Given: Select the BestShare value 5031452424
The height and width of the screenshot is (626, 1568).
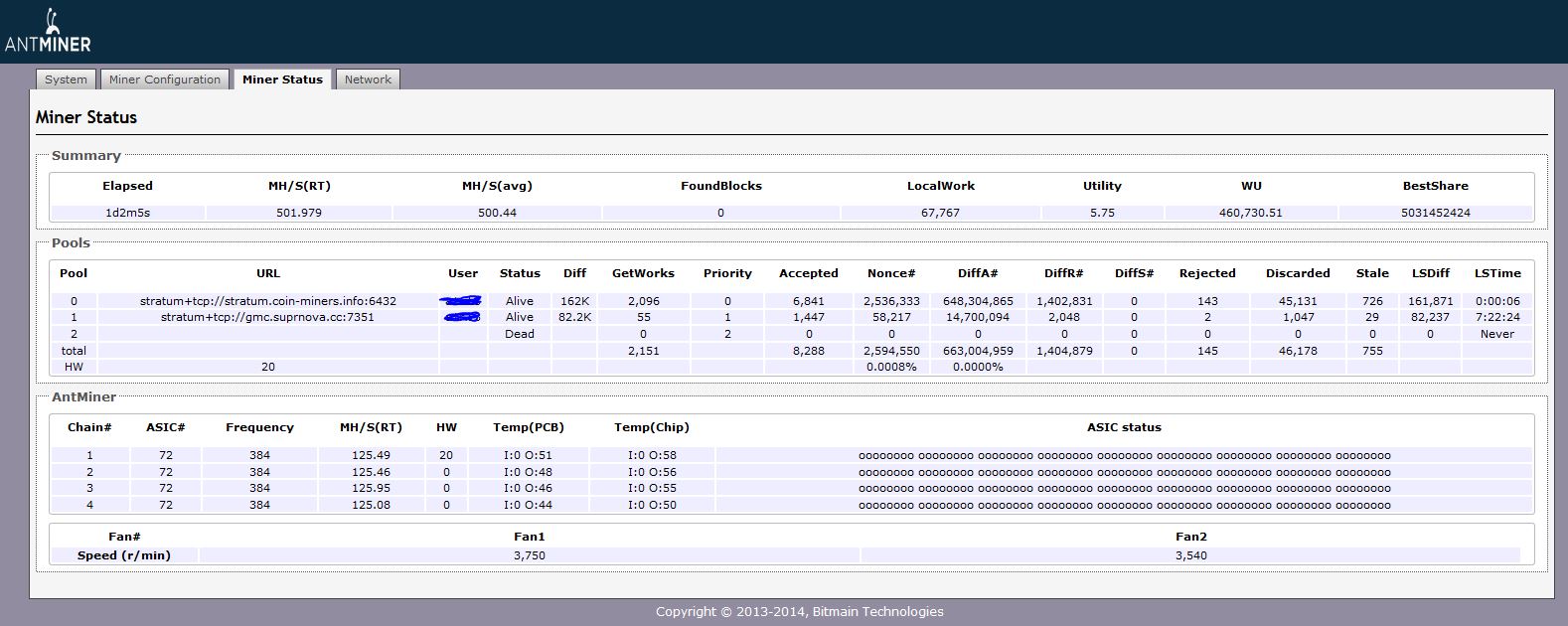Looking at the screenshot, I should tap(1435, 213).
